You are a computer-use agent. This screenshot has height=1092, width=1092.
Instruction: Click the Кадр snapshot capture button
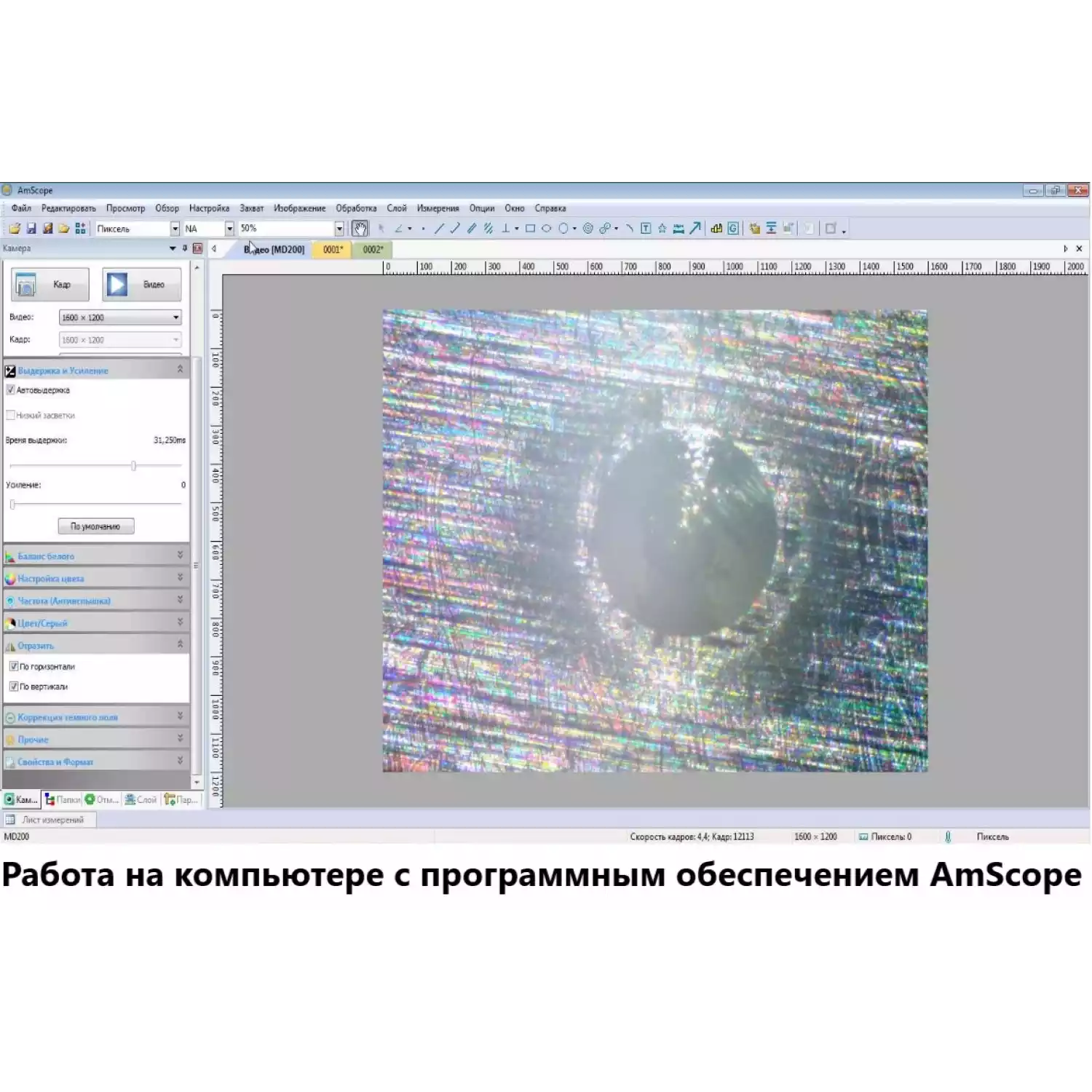pyautogui.click(x=50, y=285)
